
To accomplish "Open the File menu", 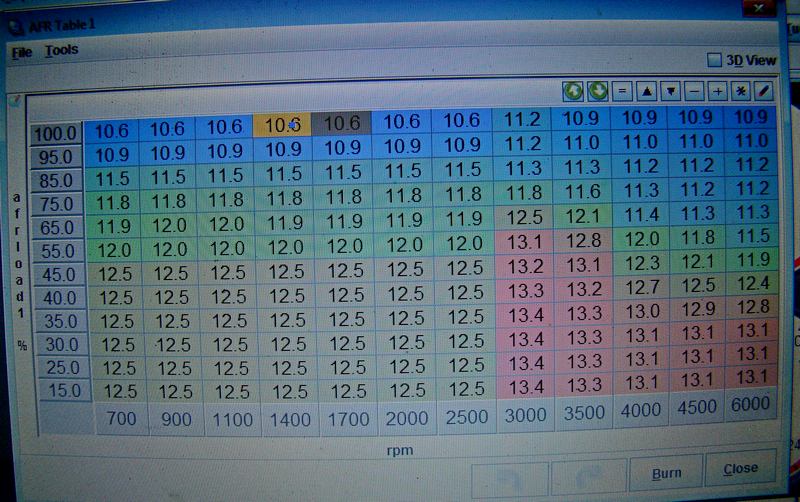I will (x=22, y=51).
